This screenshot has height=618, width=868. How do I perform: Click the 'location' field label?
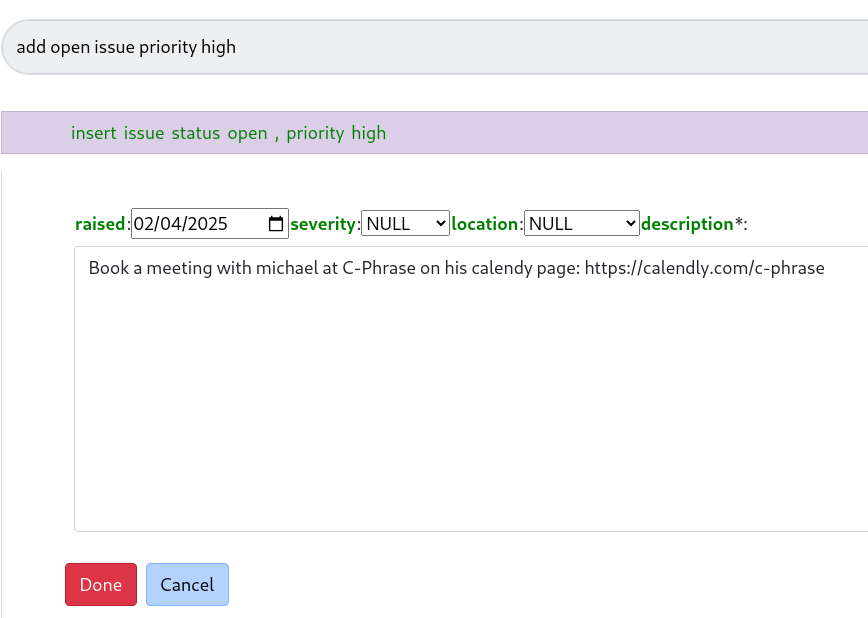pos(485,224)
